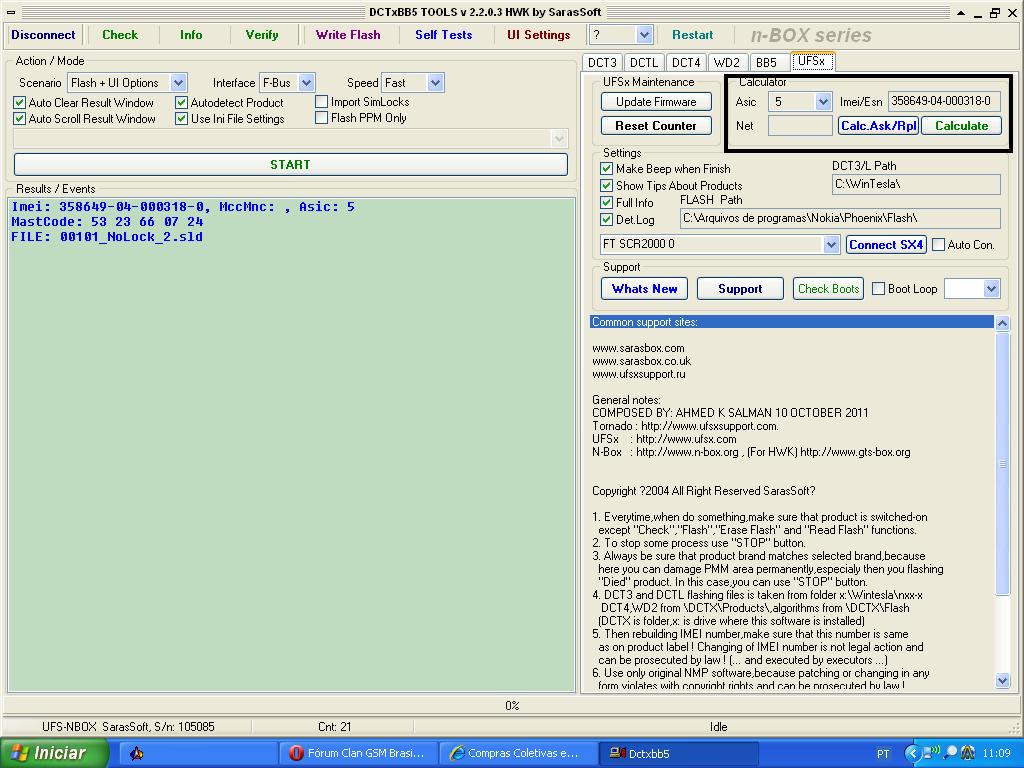Click the 0% progress bar
The width and height of the screenshot is (1024, 768).
point(512,706)
